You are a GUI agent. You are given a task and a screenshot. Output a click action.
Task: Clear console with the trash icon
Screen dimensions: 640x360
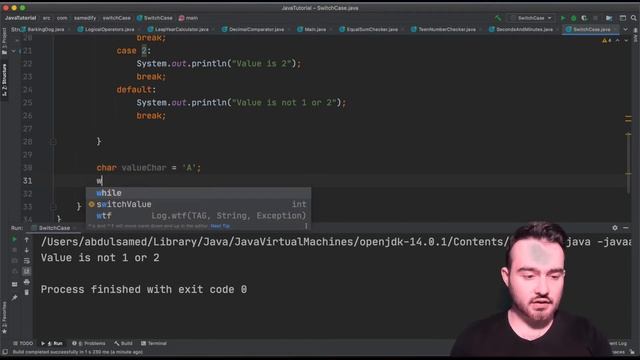[x=27, y=292]
